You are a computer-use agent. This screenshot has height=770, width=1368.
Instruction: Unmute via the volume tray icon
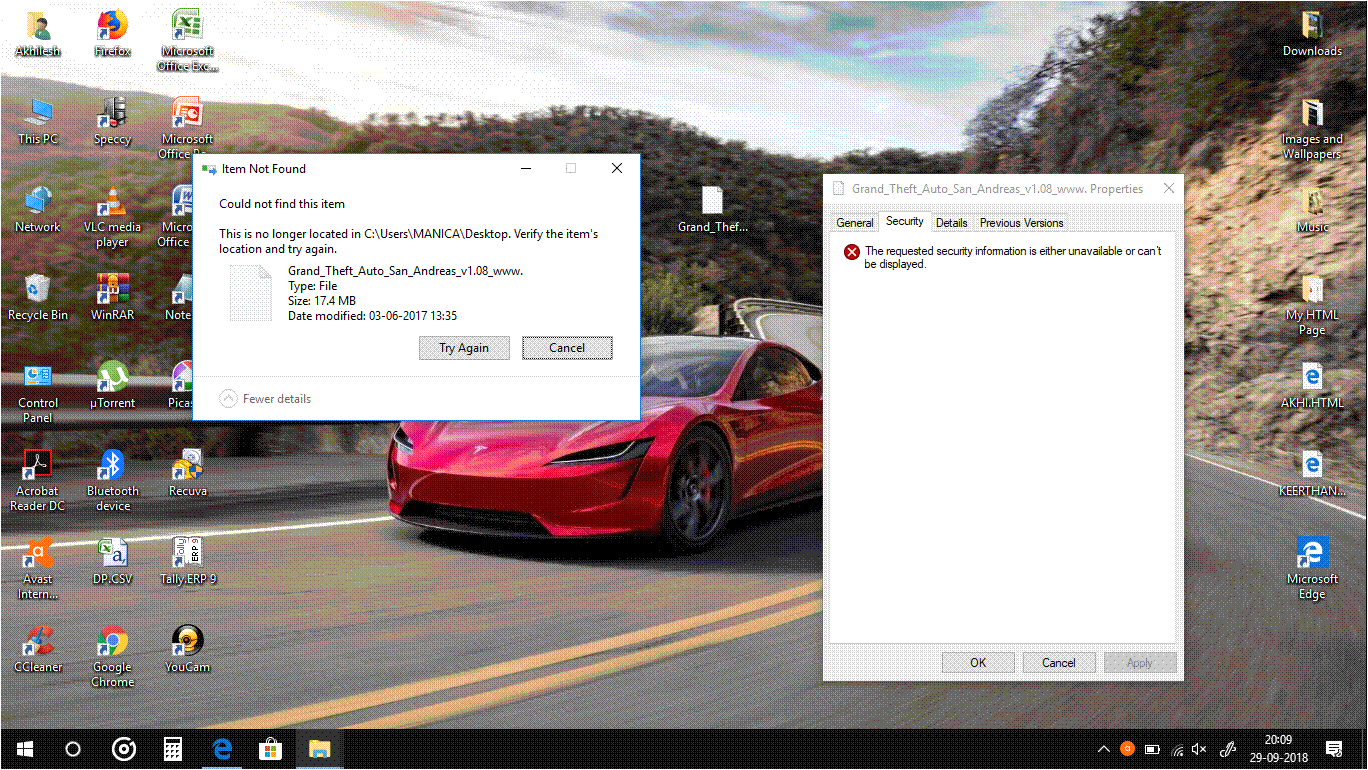click(x=1200, y=749)
